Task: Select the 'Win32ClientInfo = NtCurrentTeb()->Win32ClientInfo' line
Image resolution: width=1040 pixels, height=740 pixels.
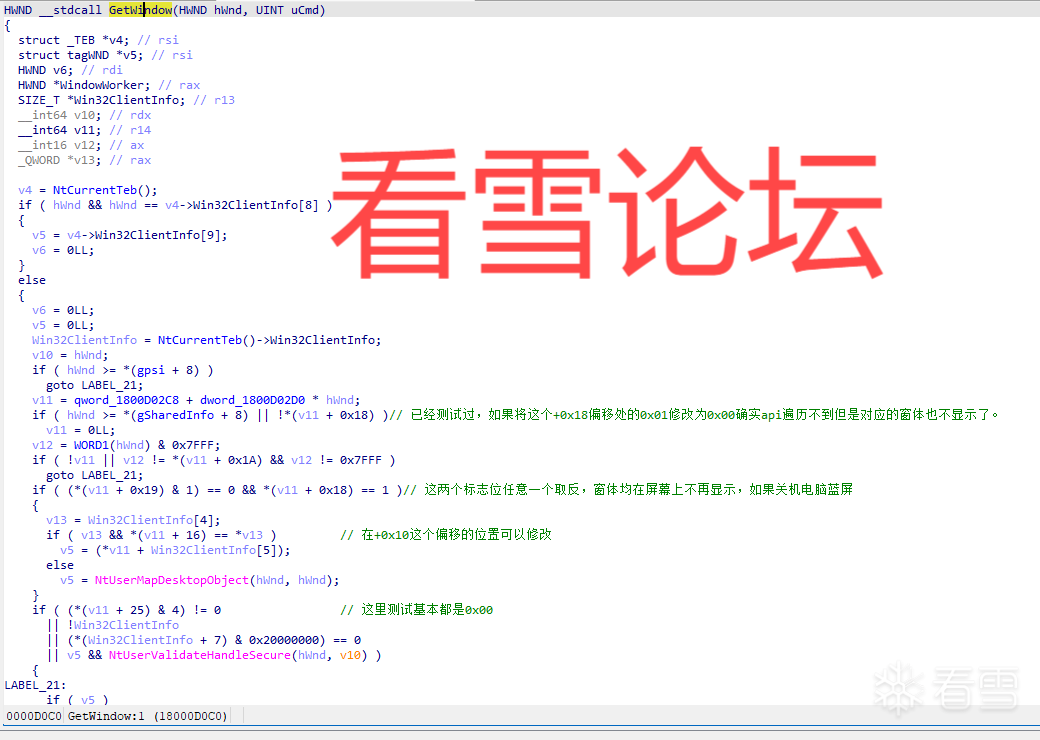Action: point(206,339)
